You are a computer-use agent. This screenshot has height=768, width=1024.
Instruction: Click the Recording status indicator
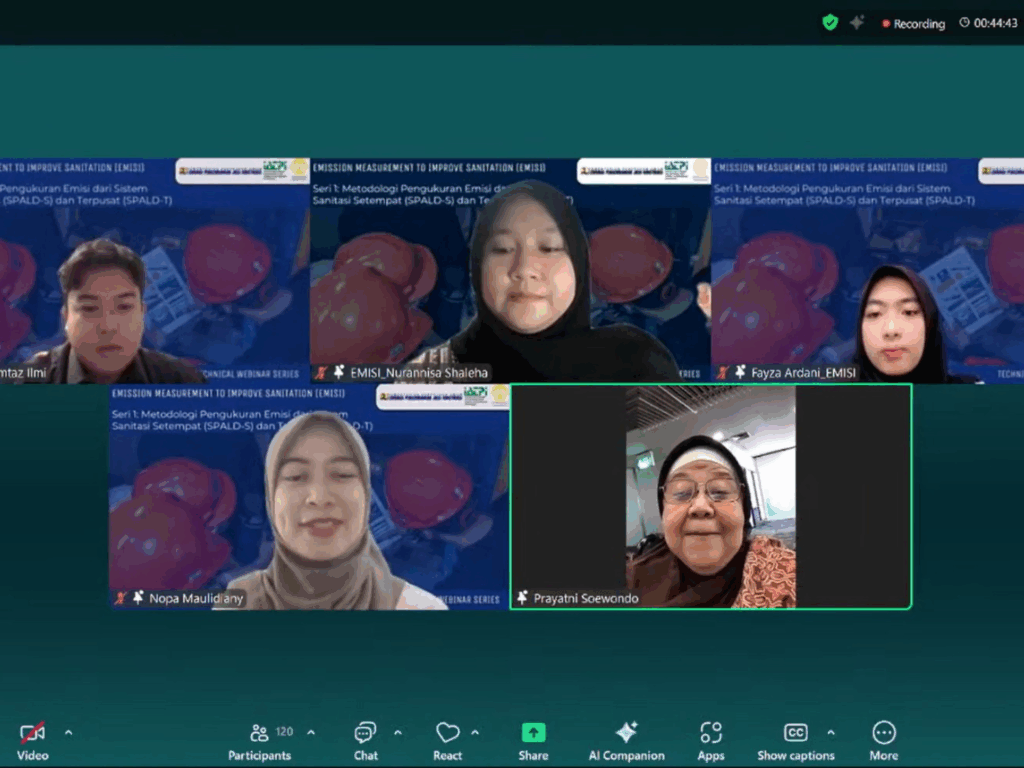pyautogui.click(x=913, y=23)
